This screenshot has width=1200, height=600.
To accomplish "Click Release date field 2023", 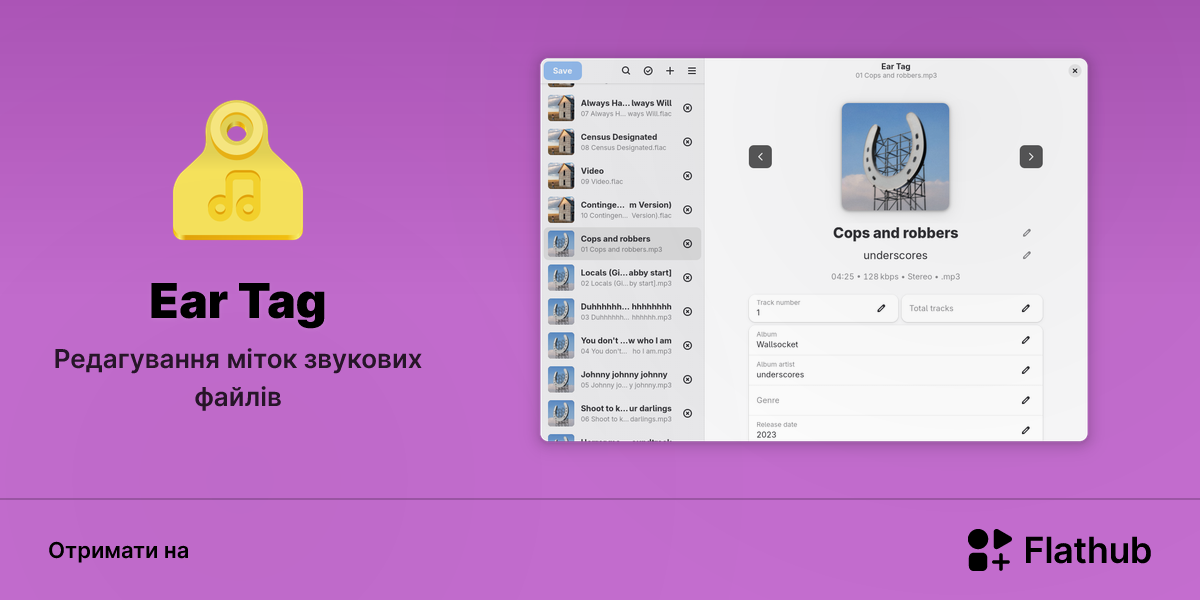I will [896, 430].
